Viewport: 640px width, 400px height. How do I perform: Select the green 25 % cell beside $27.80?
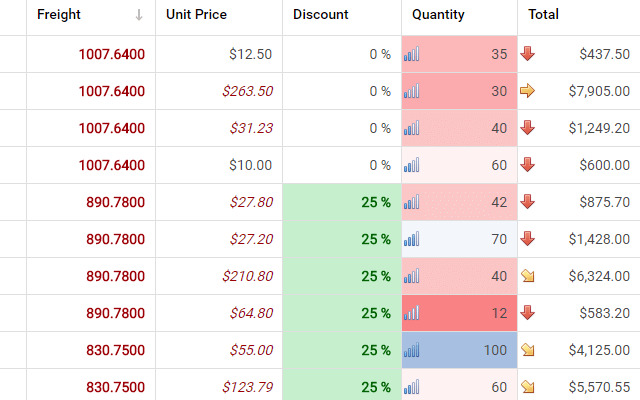coord(342,202)
